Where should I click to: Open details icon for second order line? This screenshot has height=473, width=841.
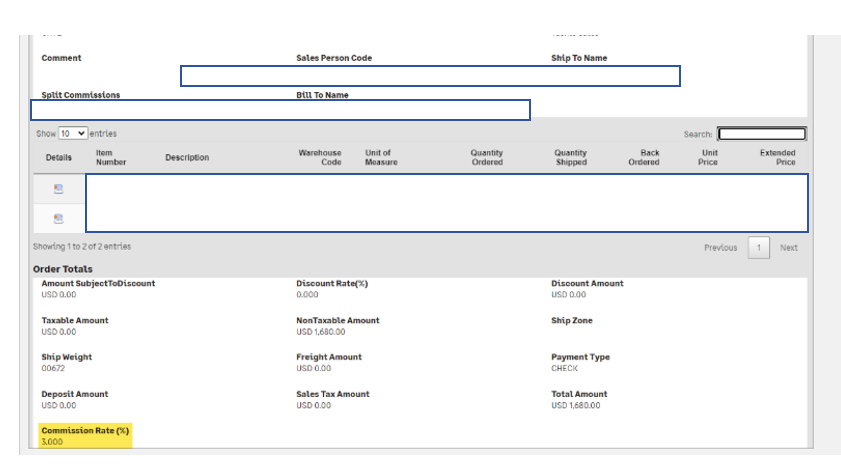click(58, 218)
